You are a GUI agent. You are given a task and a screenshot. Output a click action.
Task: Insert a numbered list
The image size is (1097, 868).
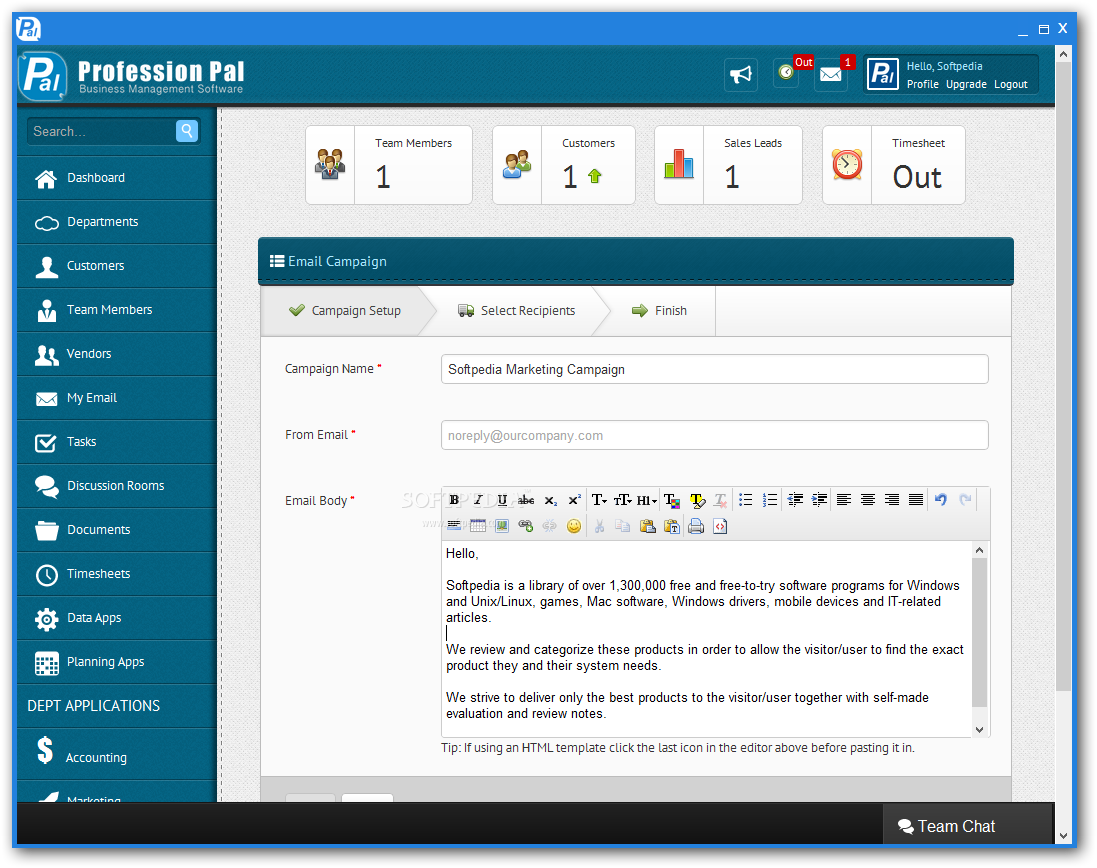[770, 500]
